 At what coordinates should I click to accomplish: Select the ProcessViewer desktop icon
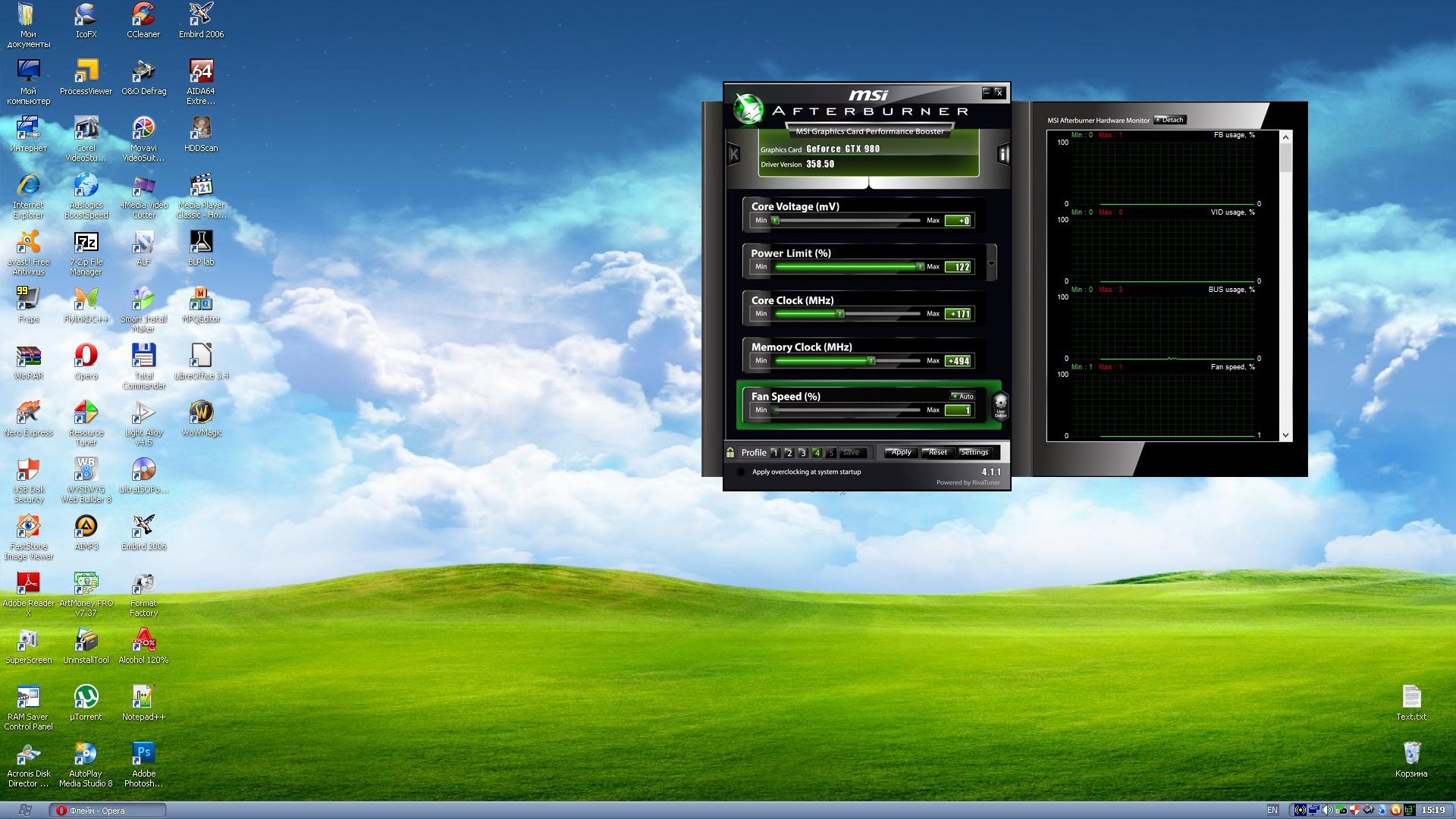pos(86,77)
